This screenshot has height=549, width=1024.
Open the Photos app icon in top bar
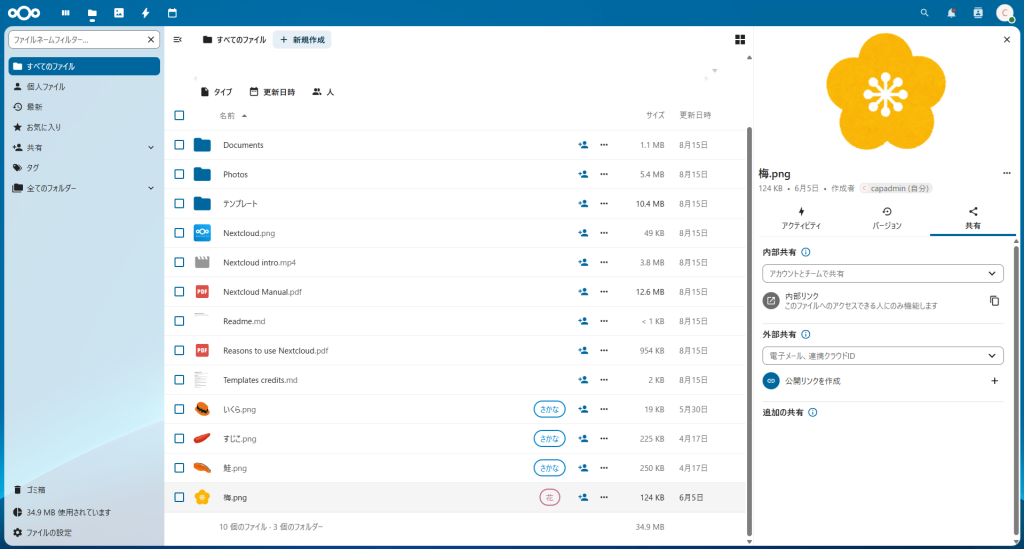click(x=119, y=13)
